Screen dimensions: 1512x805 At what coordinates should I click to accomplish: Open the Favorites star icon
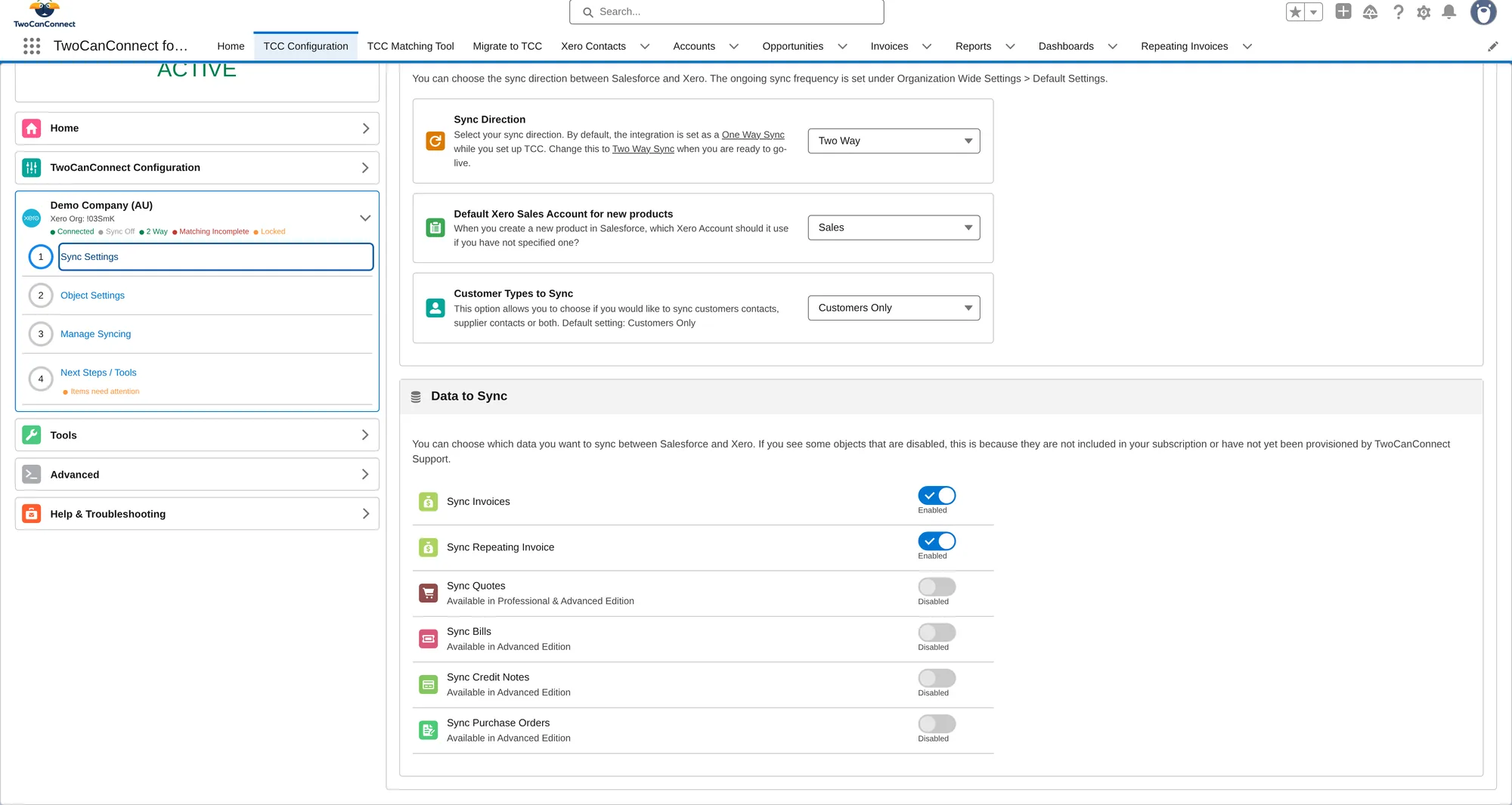click(1296, 12)
